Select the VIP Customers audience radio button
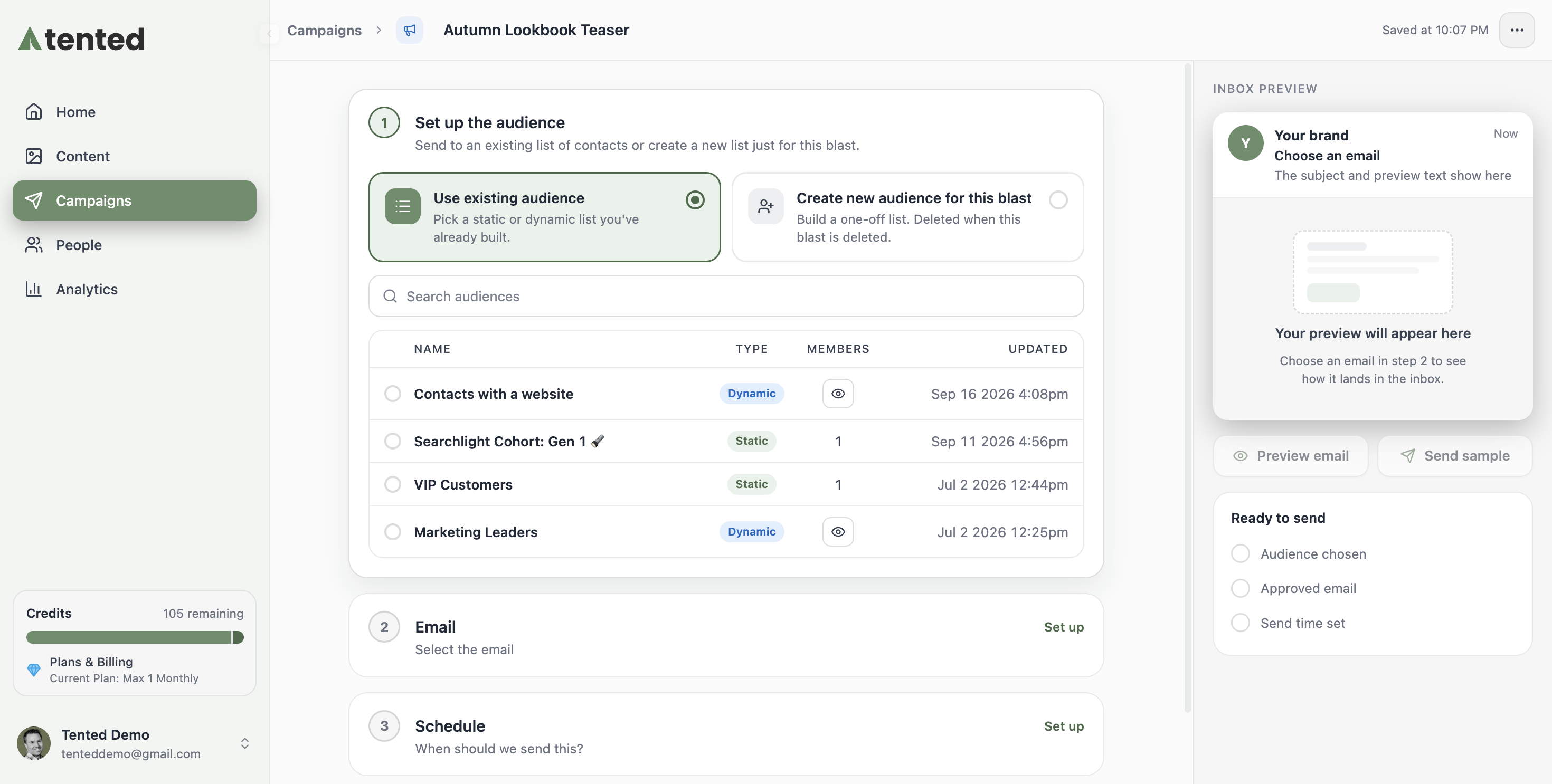This screenshot has height=784, width=1552. [x=392, y=484]
